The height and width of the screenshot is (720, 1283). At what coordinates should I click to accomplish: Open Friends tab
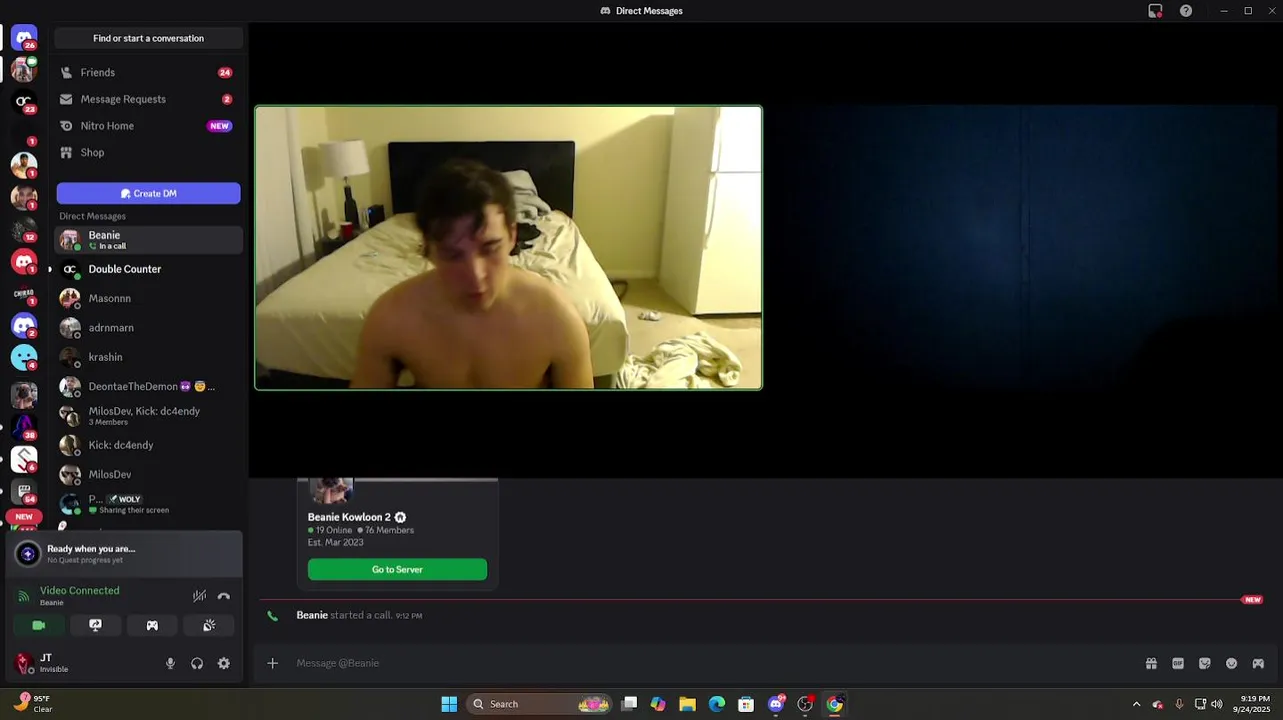click(x=148, y=72)
